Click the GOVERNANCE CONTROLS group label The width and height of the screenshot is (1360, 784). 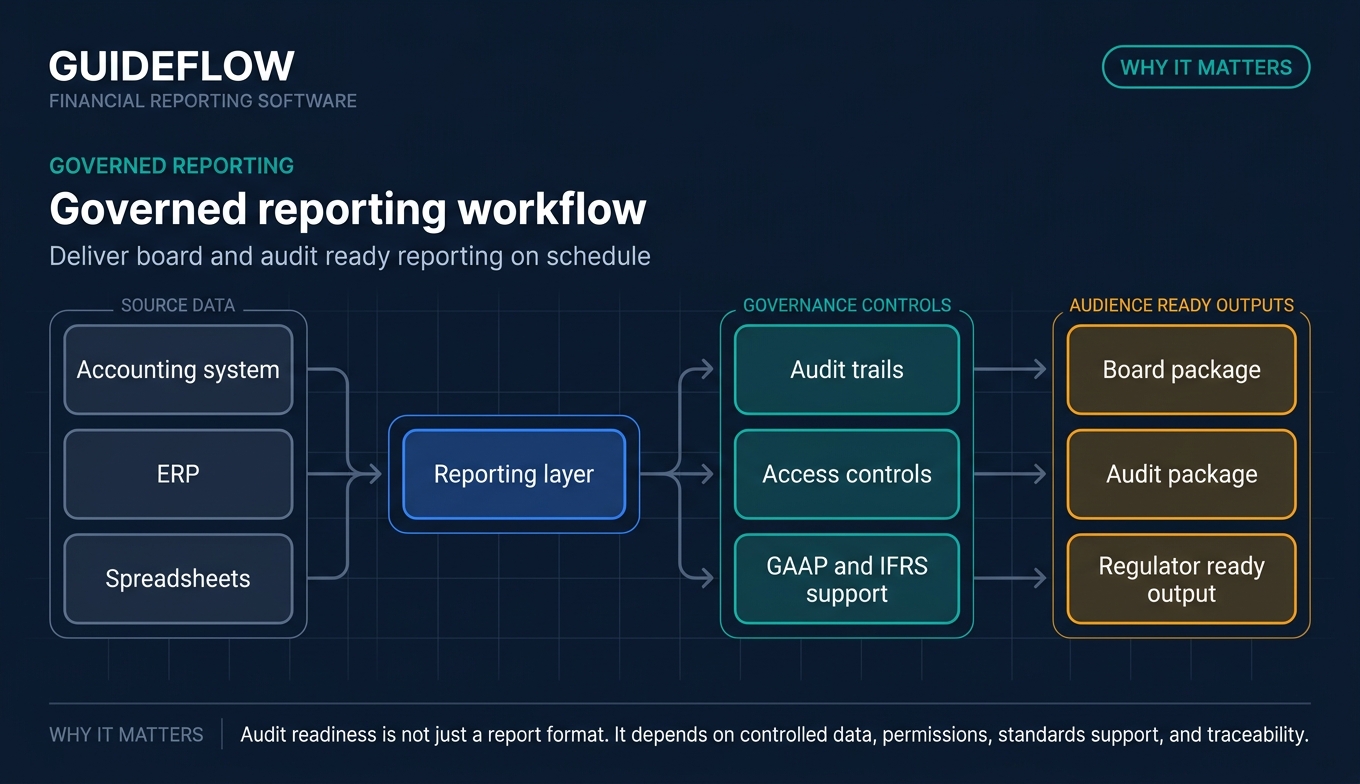coord(847,305)
